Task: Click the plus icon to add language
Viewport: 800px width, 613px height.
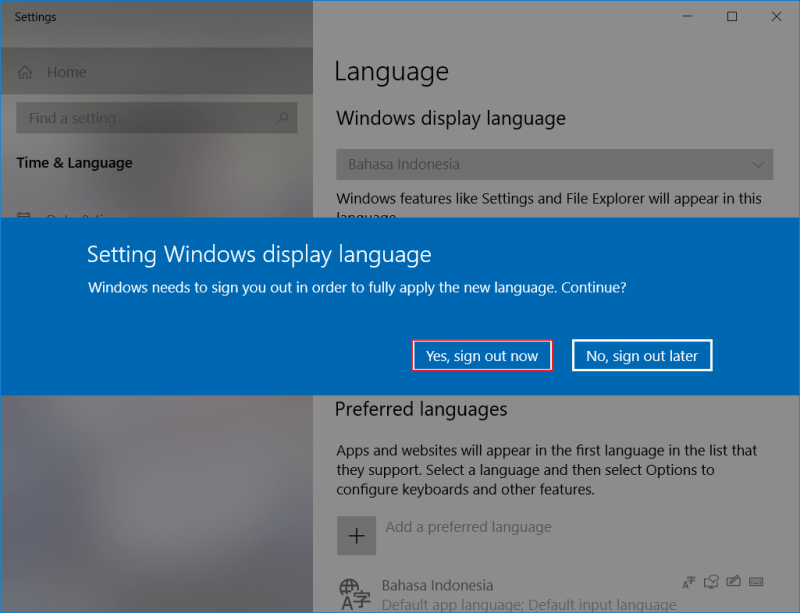Action: [x=356, y=535]
